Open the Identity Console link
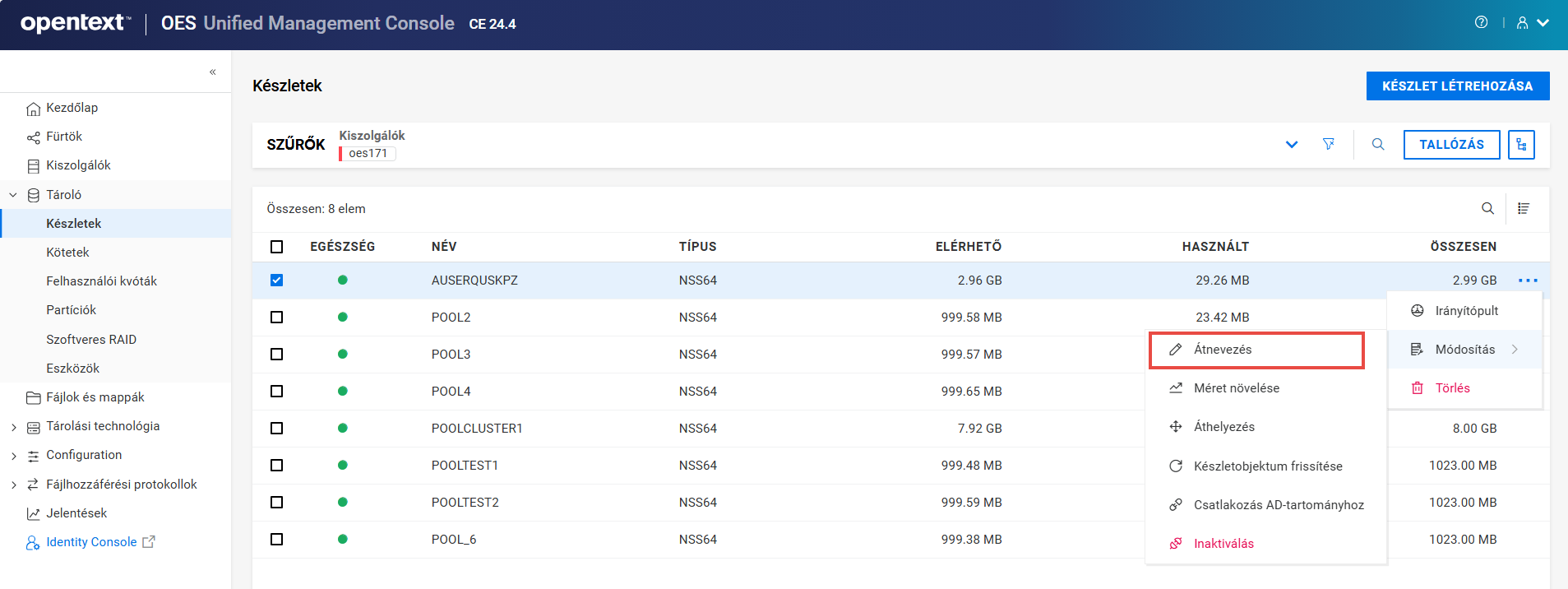The height and width of the screenshot is (589, 1568). [91, 542]
